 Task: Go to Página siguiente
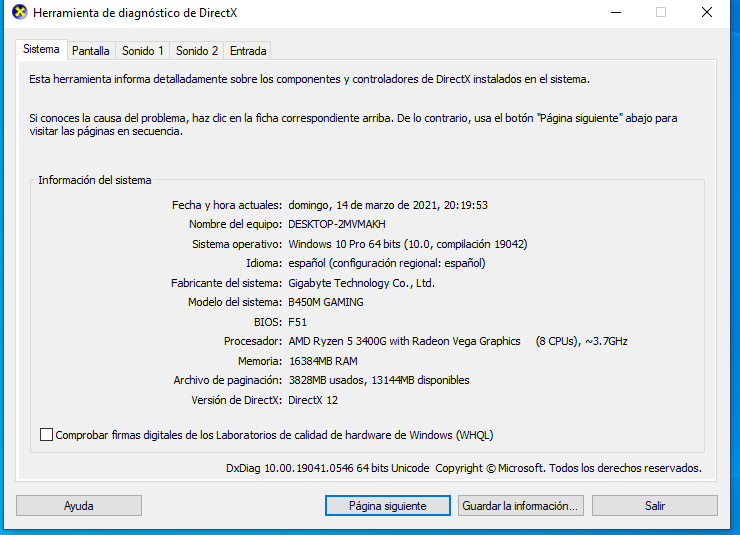pyautogui.click(x=387, y=506)
